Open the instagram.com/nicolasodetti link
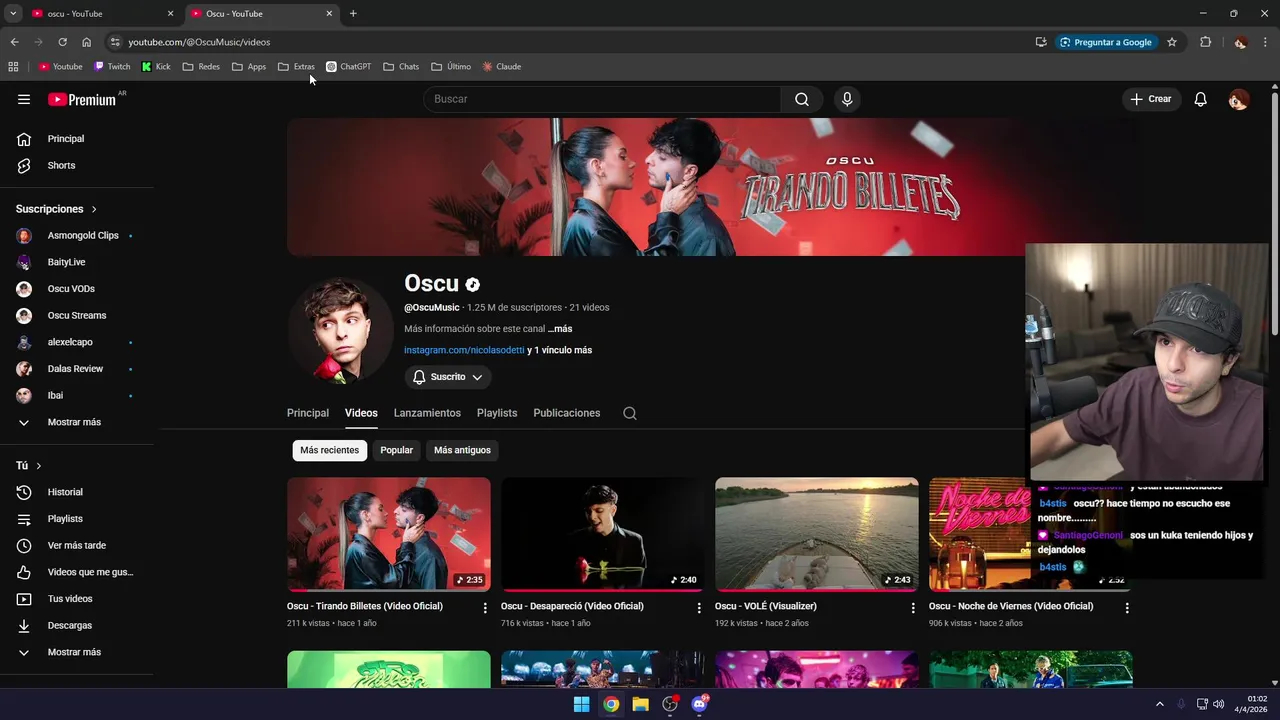Viewport: 1280px width, 720px height. tap(464, 351)
